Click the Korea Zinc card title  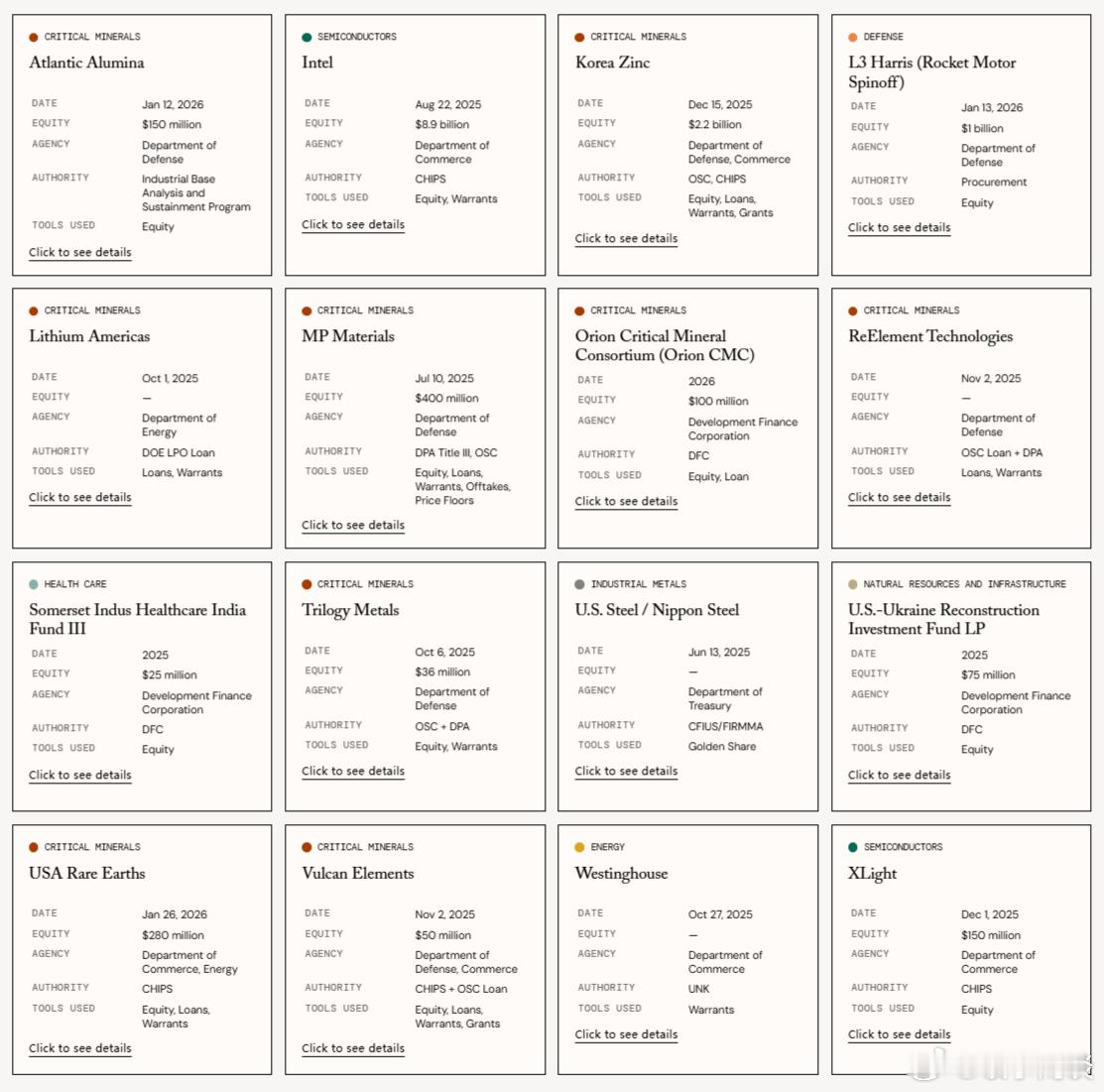coord(613,62)
